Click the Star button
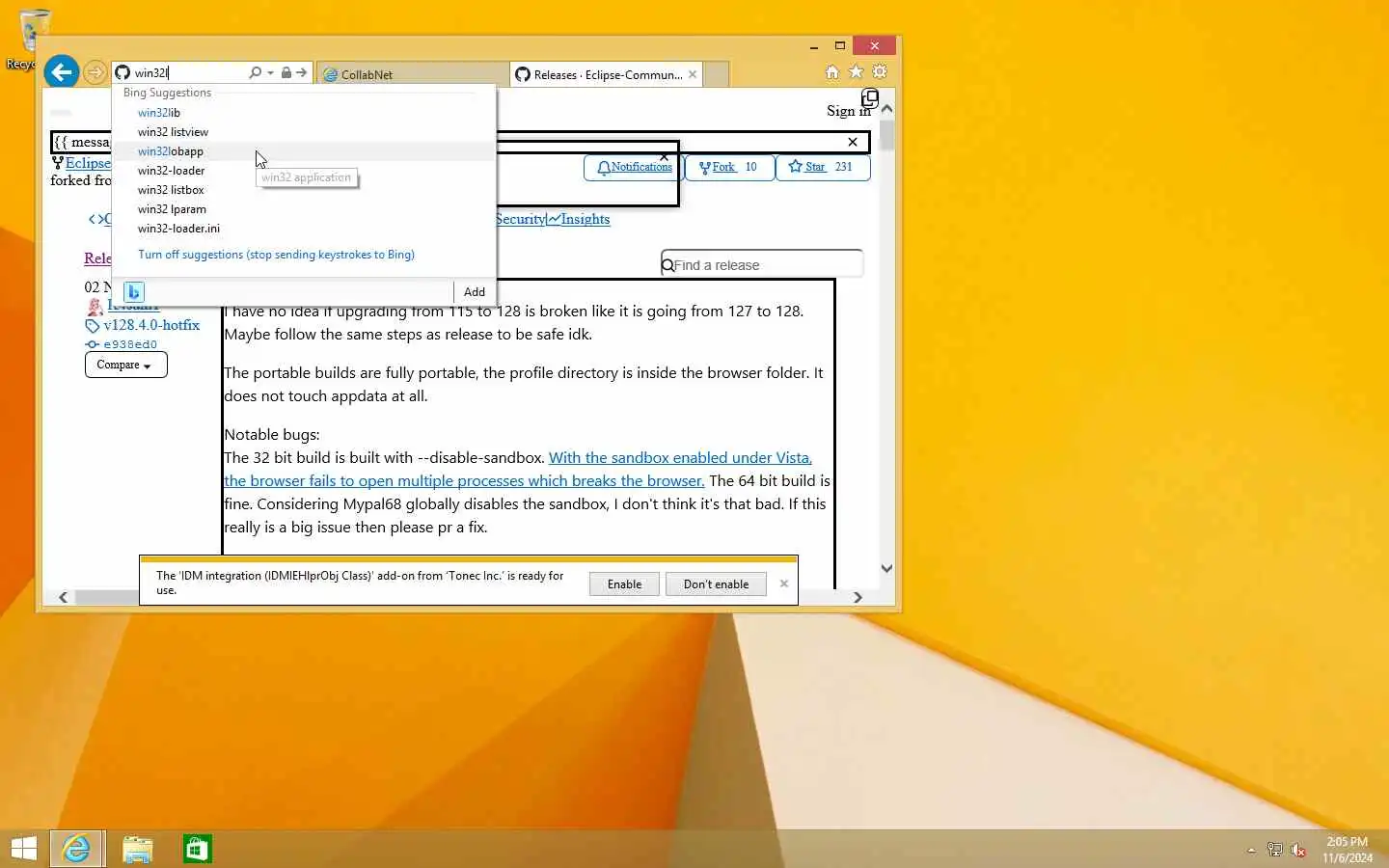This screenshot has width=1389, height=868. 822,167
